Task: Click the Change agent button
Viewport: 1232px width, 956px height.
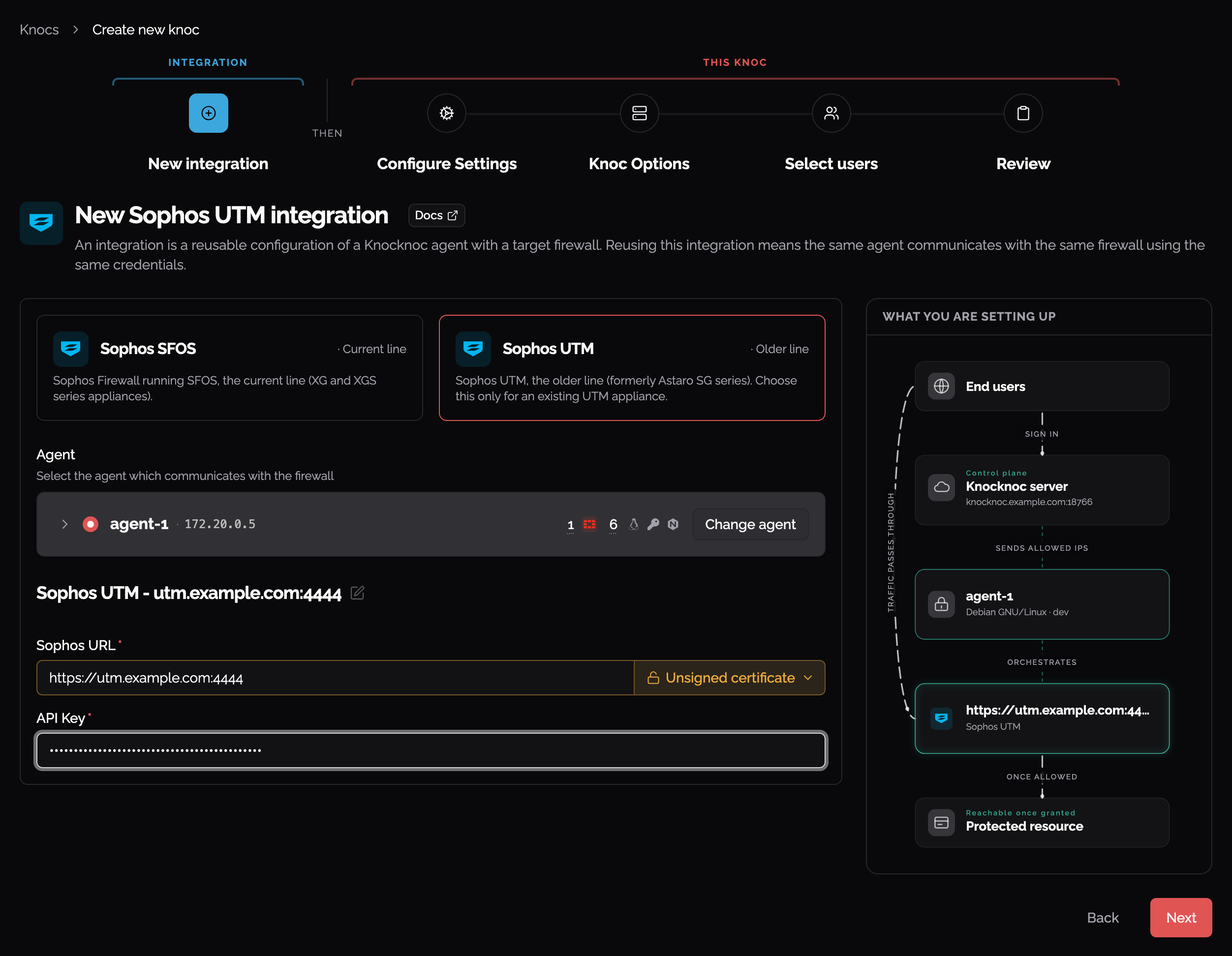Action: click(x=750, y=524)
